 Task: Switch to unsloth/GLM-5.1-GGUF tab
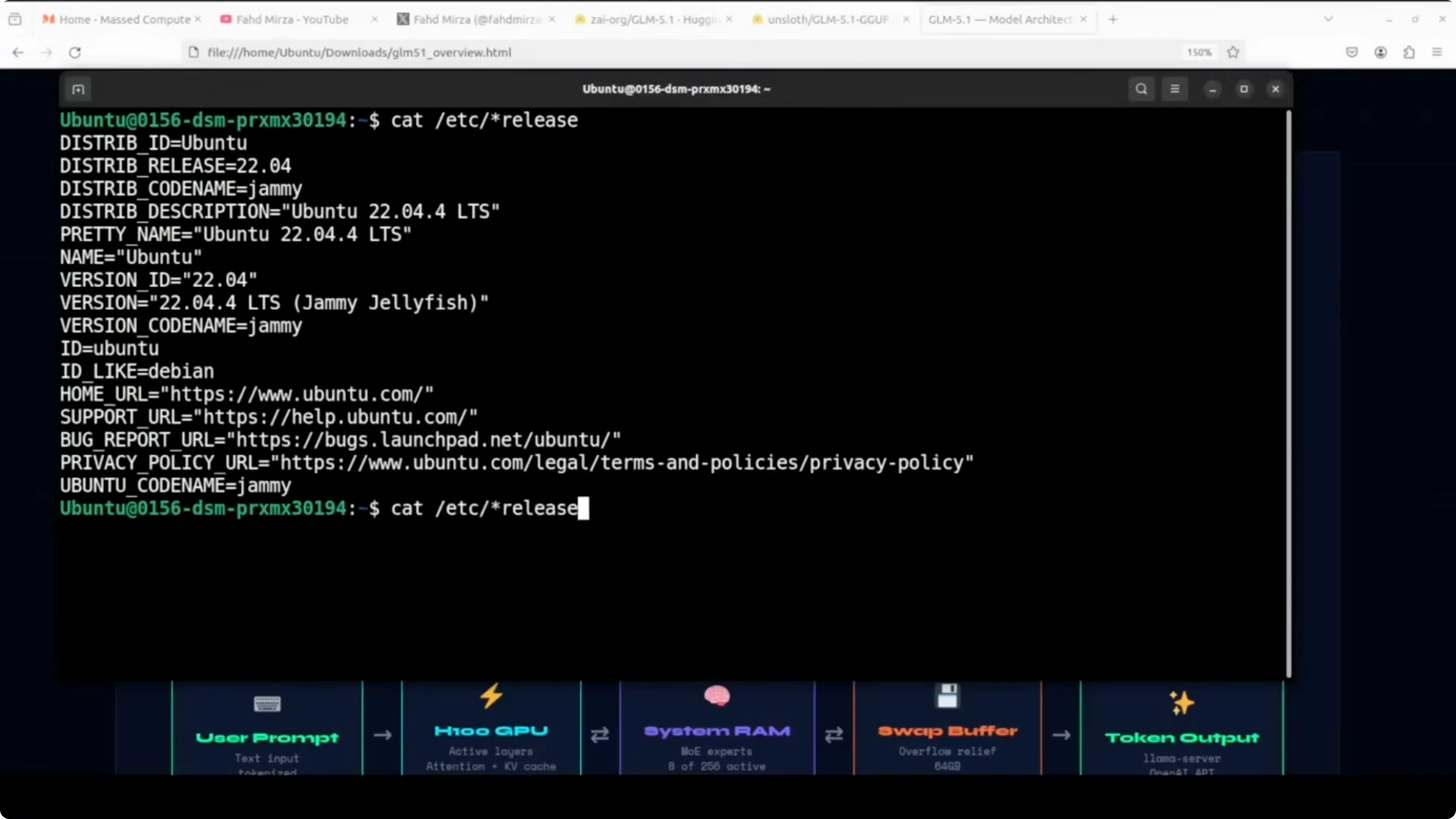[827, 19]
